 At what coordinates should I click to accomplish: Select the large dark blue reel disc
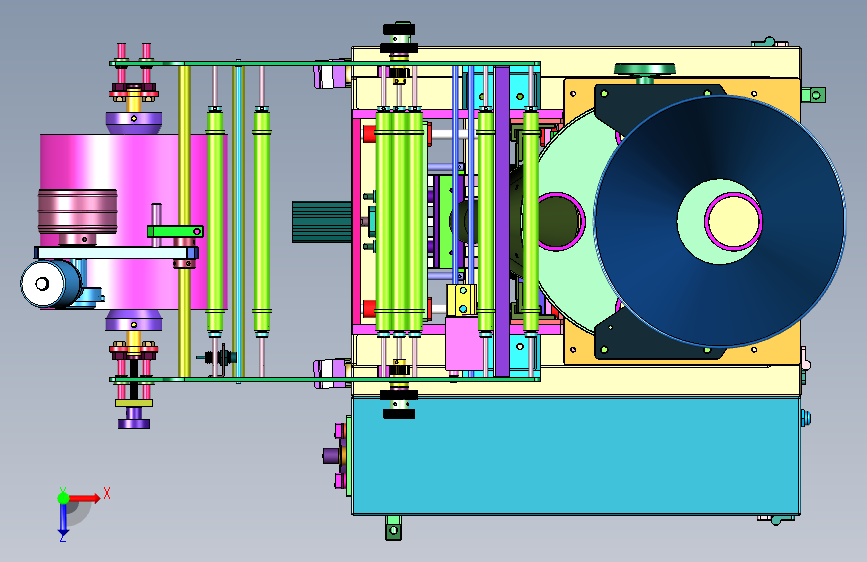click(719, 221)
